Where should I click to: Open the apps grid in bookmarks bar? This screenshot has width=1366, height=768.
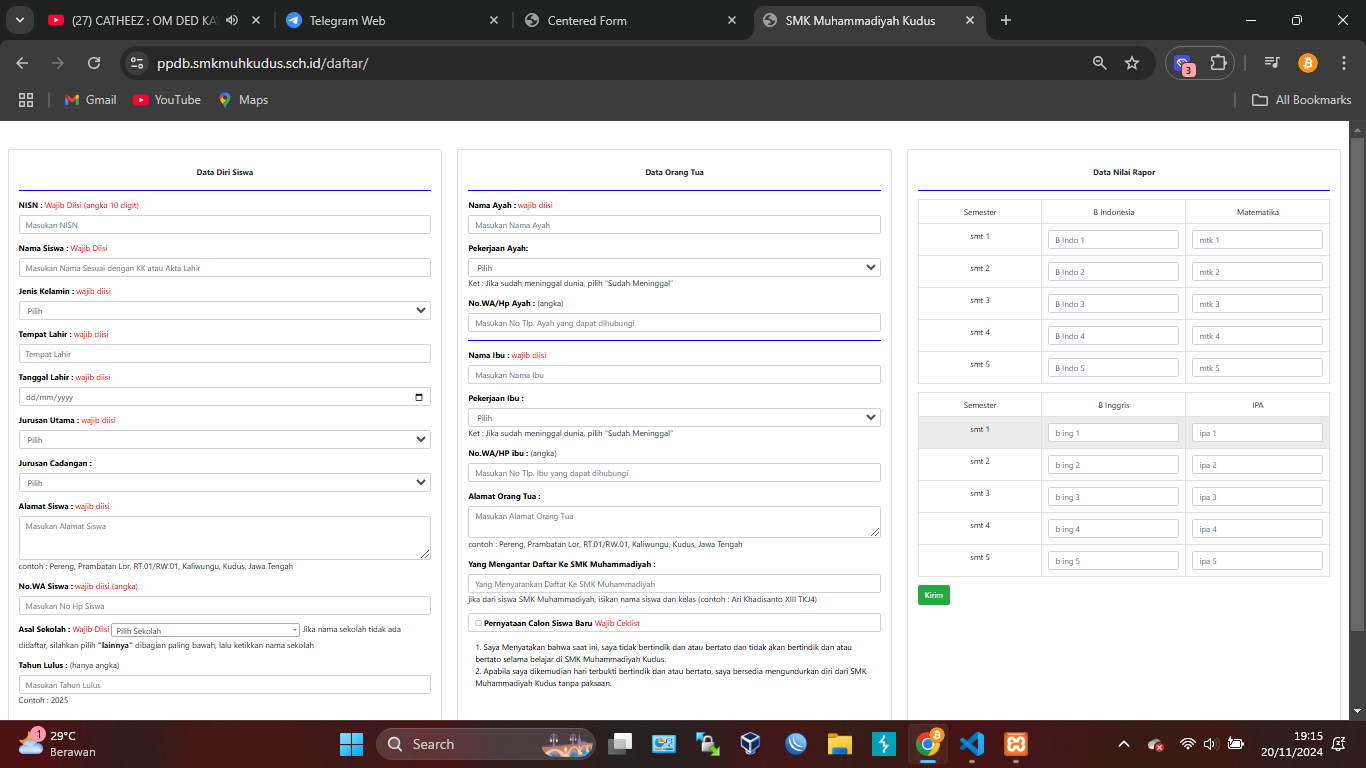26,100
